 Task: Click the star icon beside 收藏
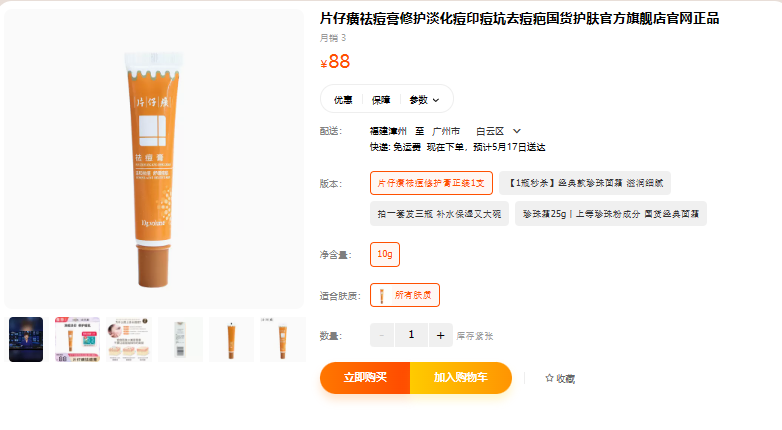click(x=549, y=379)
